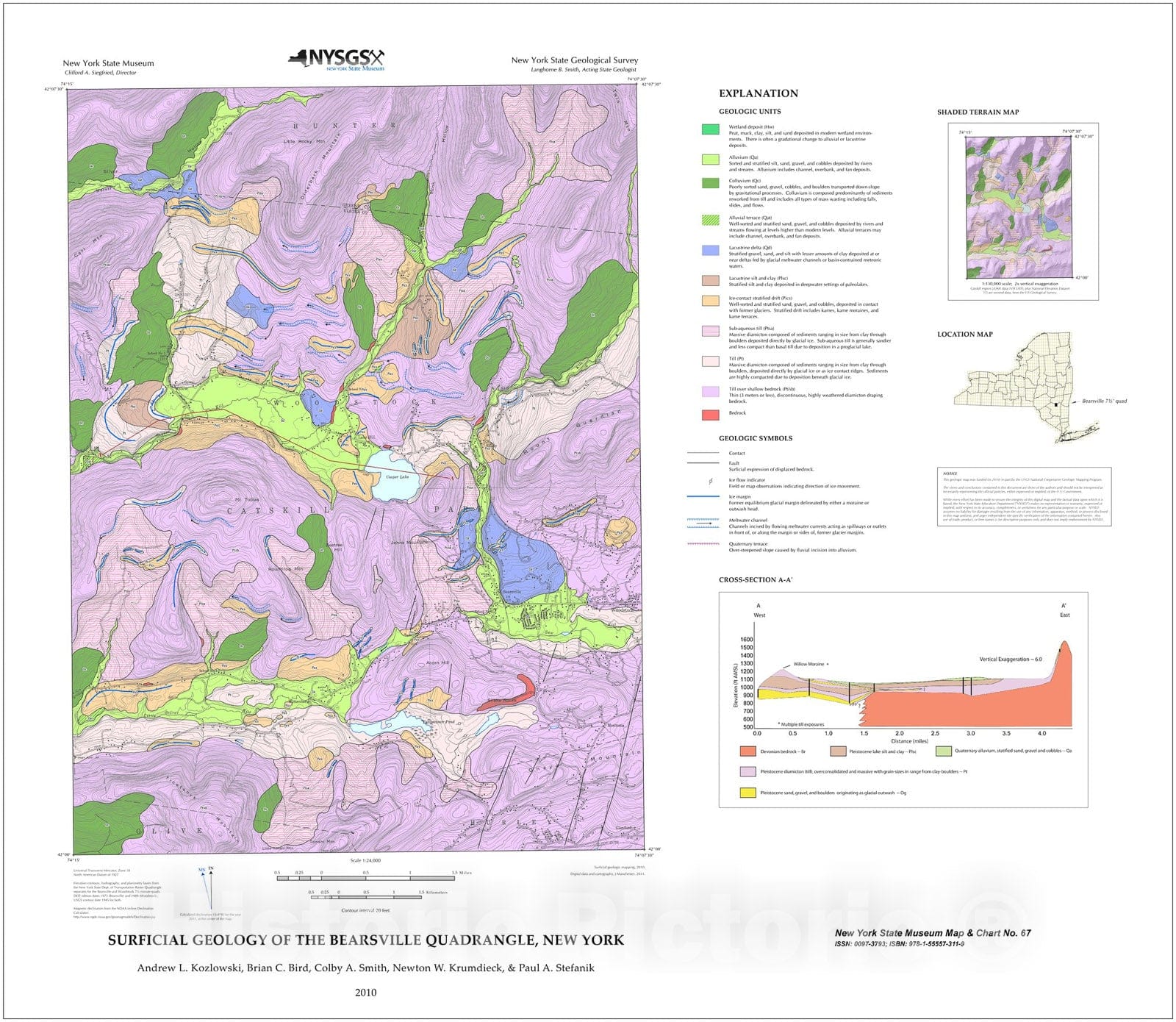This screenshot has height=1022, width=1176.
Task: Click 'New York State Museum Map & Chart No. 67'
Action: click(933, 933)
